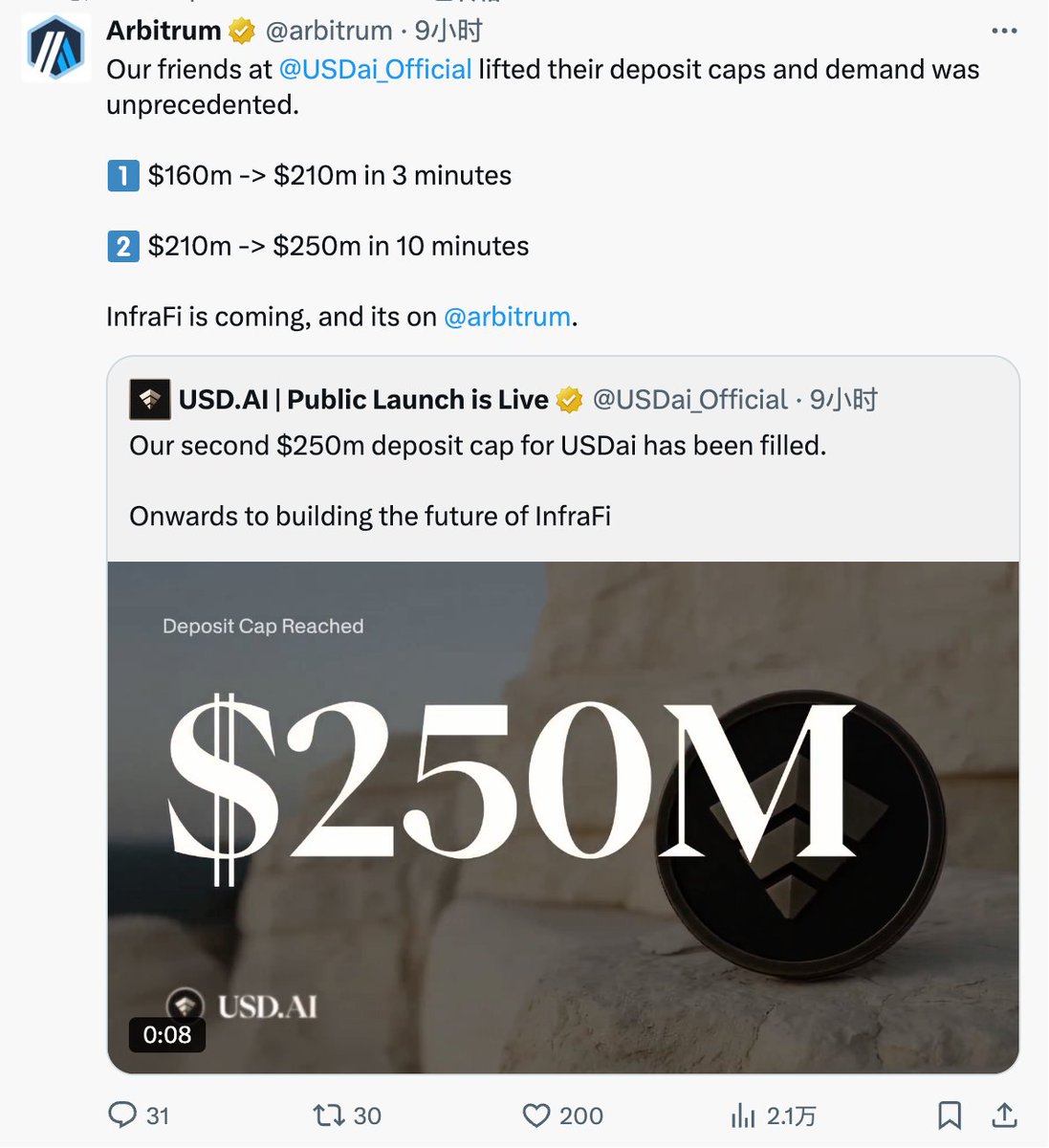Open quoted tweet's @USDai_Official handle

pos(689,400)
